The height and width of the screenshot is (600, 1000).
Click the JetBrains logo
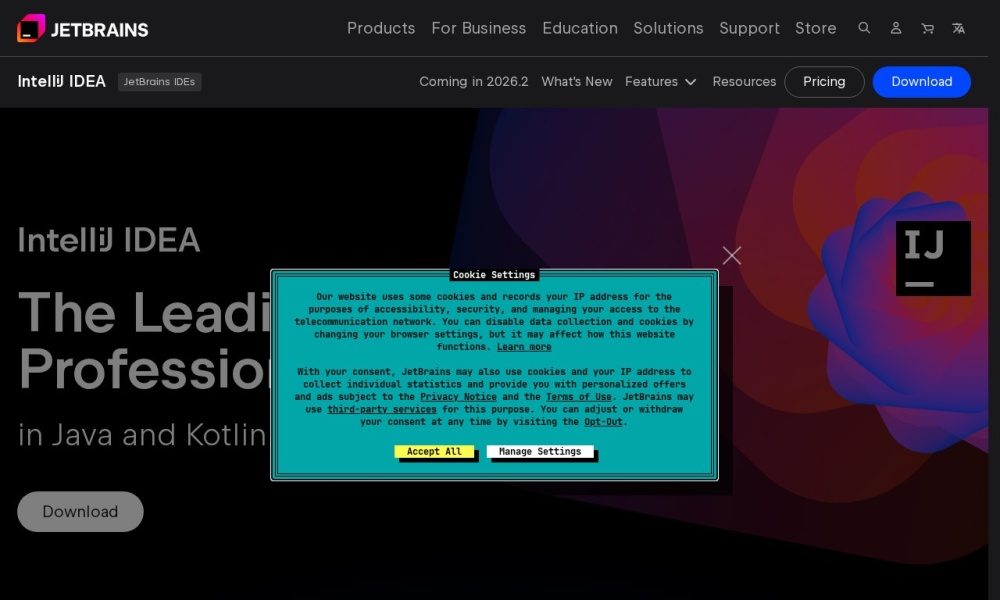[x=82, y=29]
